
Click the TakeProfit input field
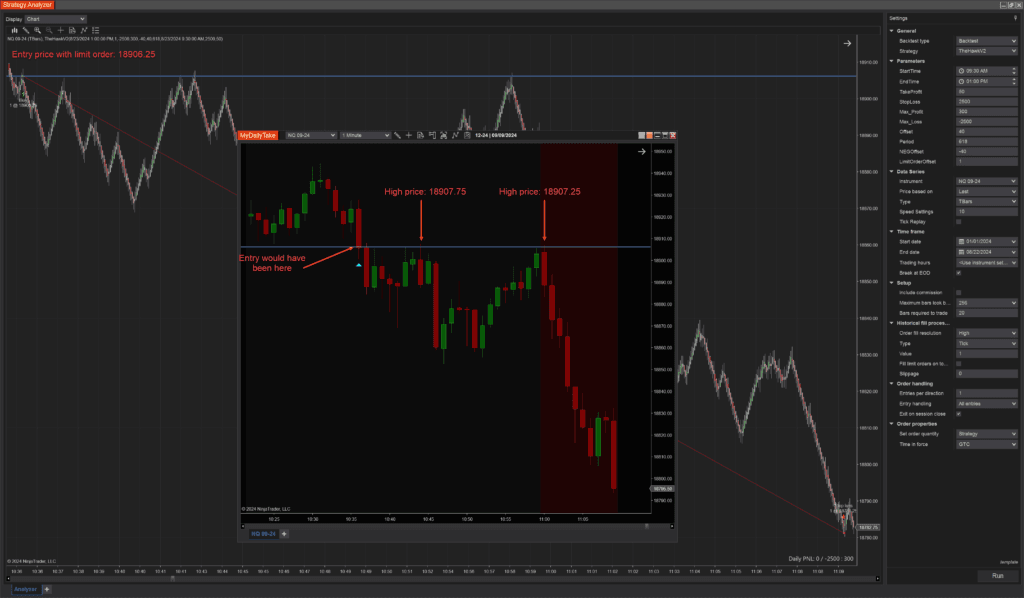(987, 91)
